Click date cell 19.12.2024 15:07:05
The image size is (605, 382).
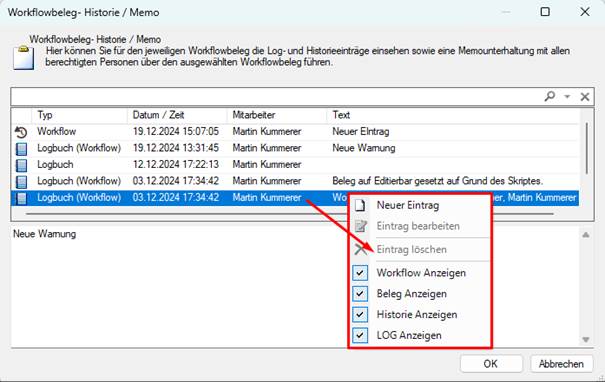(176, 132)
